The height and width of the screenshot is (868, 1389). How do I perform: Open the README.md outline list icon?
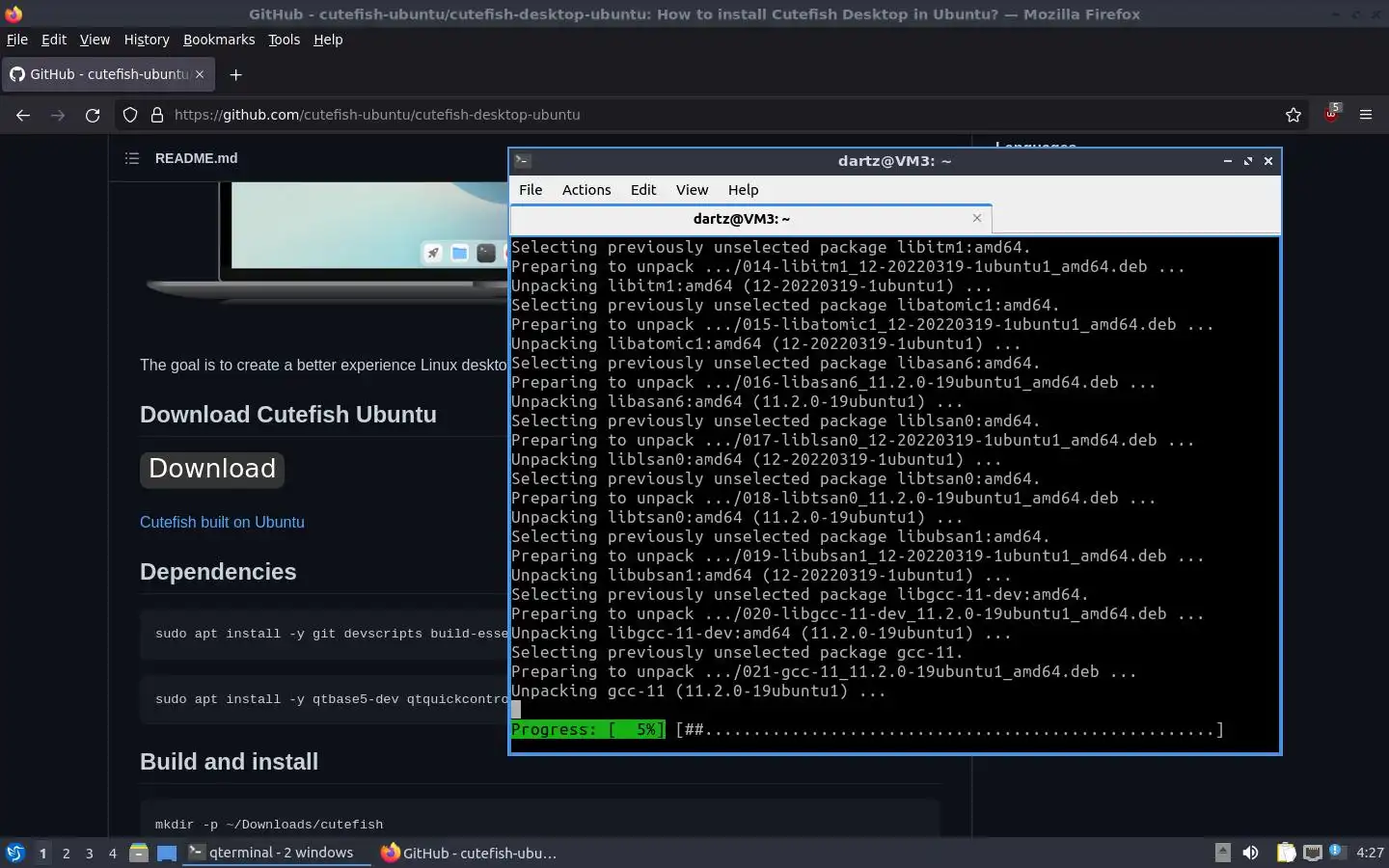coord(132,158)
